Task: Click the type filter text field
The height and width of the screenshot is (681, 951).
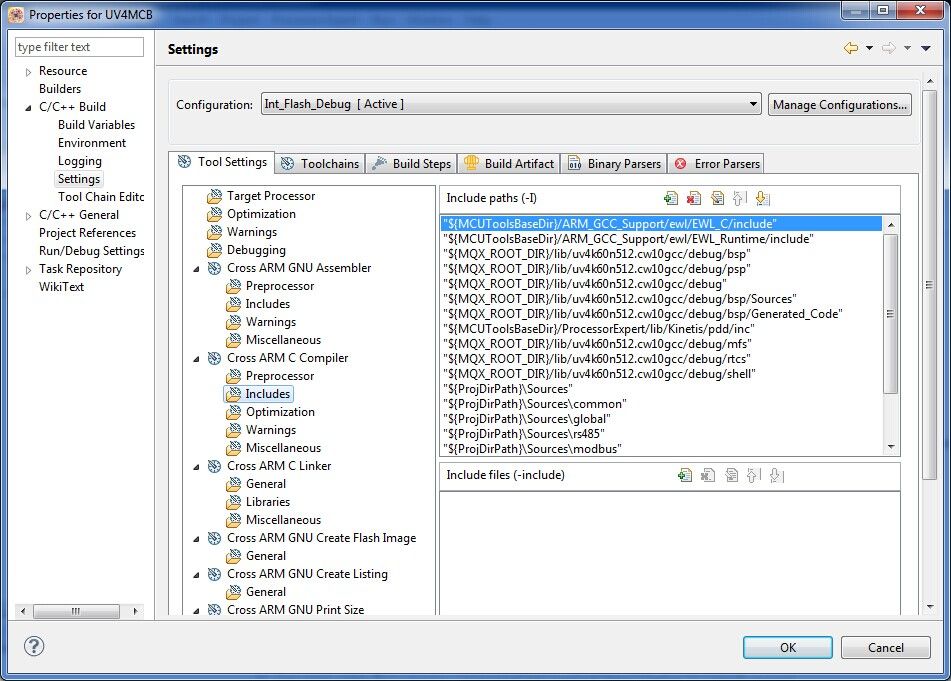Action: pyautogui.click(x=79, y=47)
